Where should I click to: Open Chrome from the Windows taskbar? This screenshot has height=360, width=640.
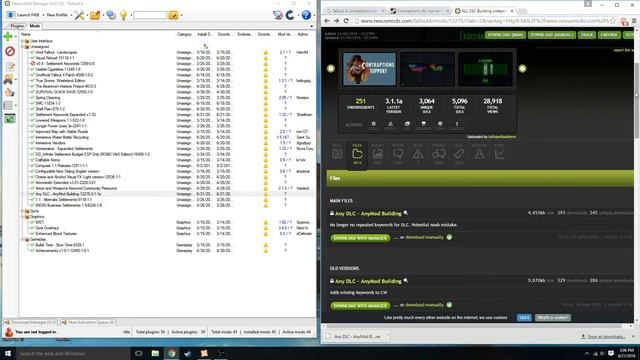(x=171, y=353)
